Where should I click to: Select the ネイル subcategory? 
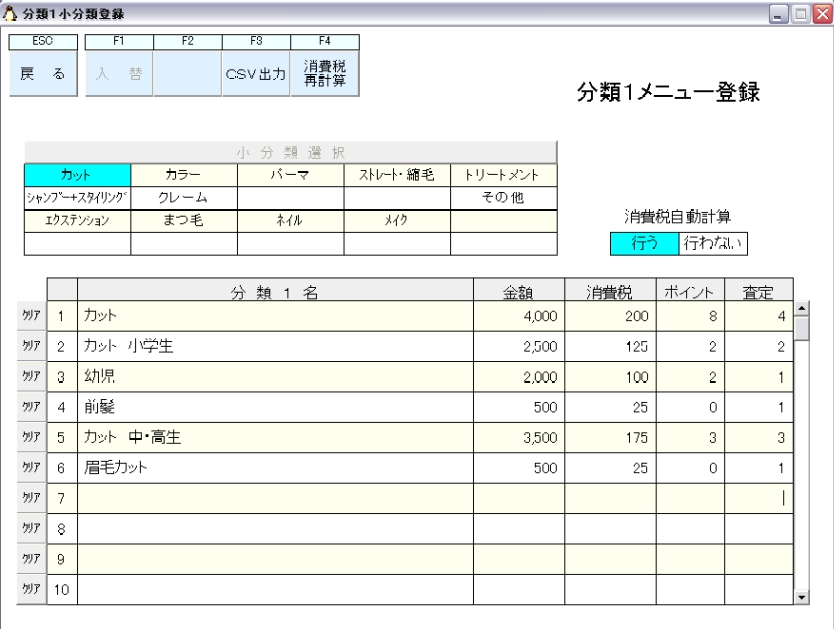coord(290,220)
